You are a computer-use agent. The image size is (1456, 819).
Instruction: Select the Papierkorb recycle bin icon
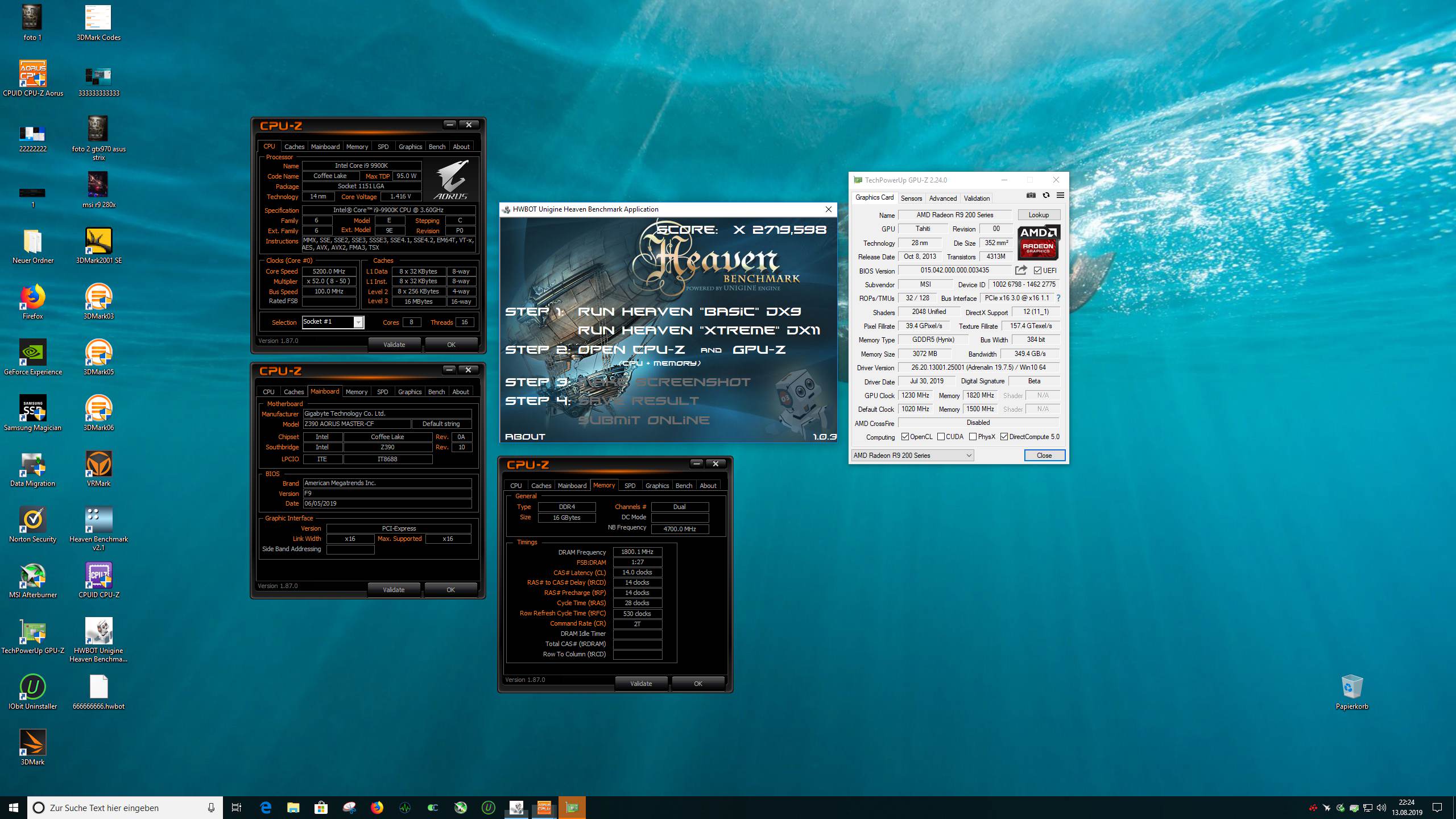point(1352,692)
